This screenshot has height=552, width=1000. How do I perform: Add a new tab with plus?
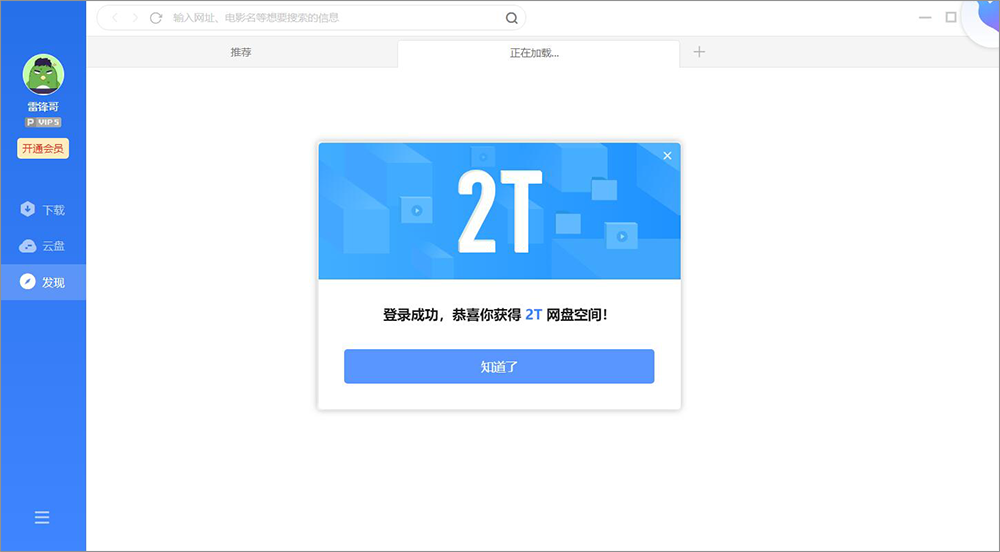pos(699,52)
